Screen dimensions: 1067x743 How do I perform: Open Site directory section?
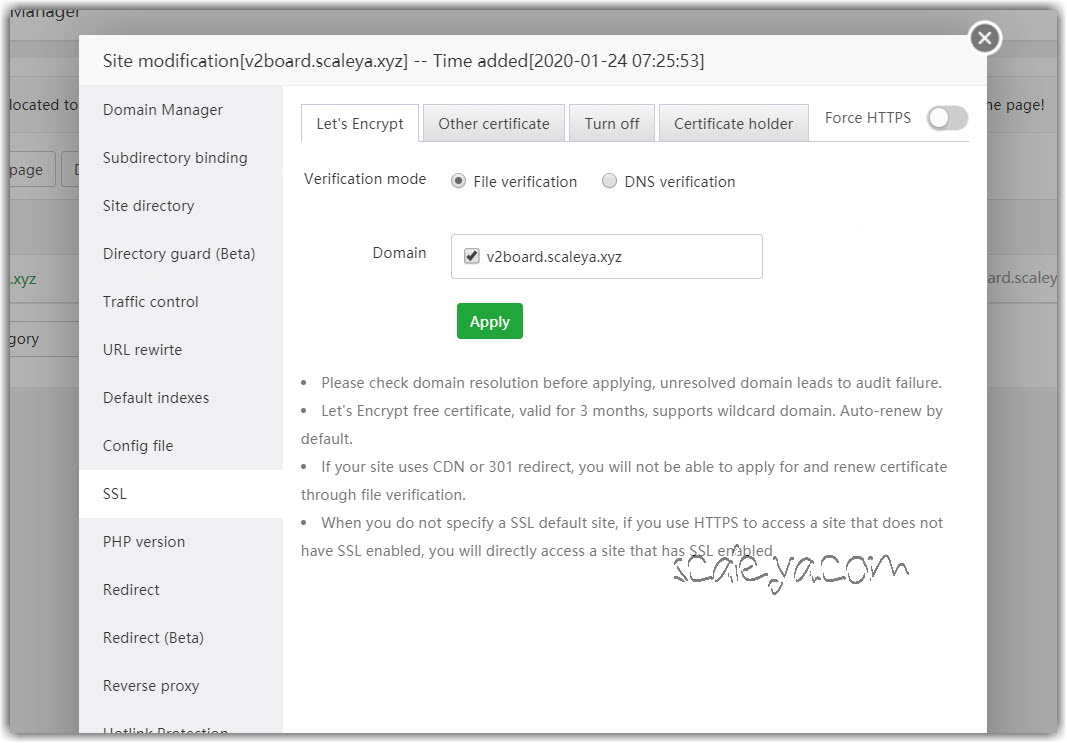pos(149,206)
